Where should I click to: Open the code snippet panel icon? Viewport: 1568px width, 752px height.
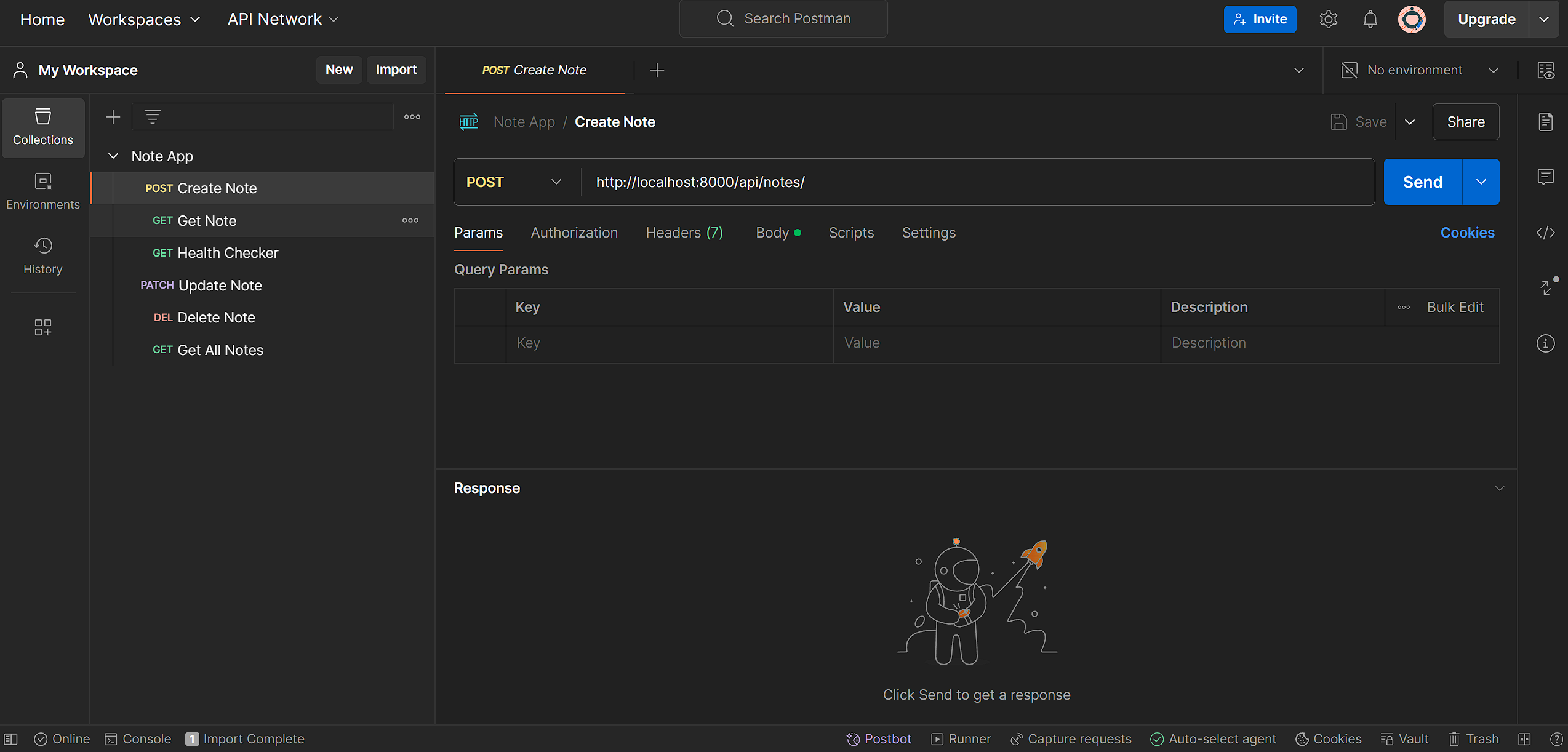[1546, 233]
